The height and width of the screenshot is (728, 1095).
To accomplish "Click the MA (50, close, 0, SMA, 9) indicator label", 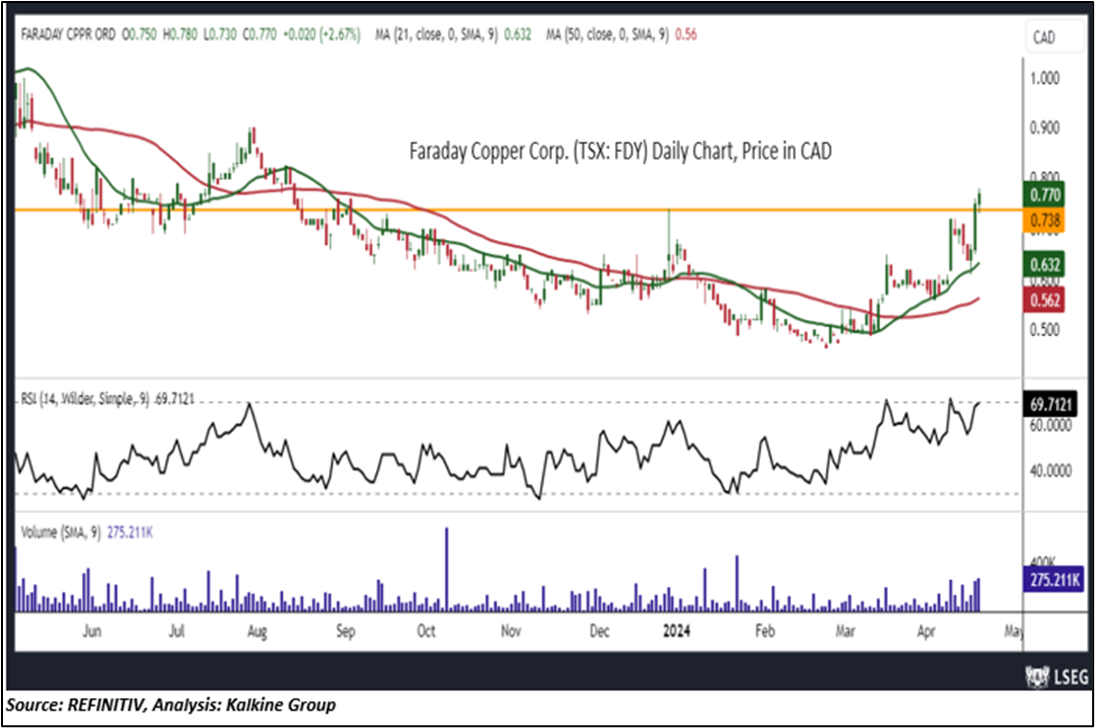I will 608,34.
